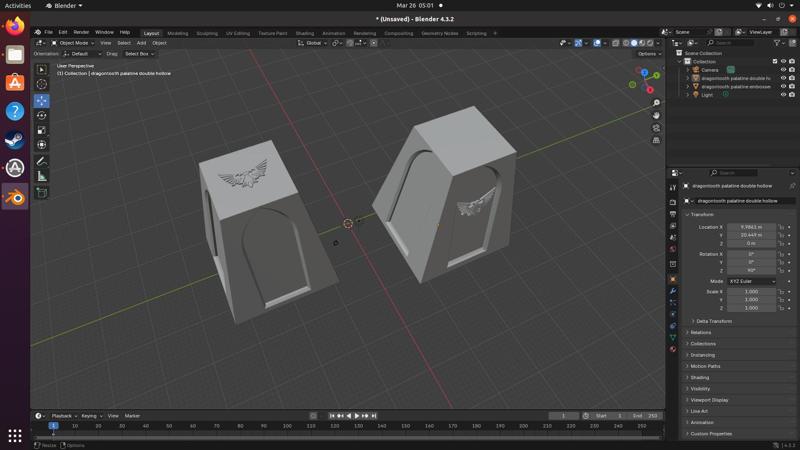
Task: Select the Scale tool
Action: [42, 130]
